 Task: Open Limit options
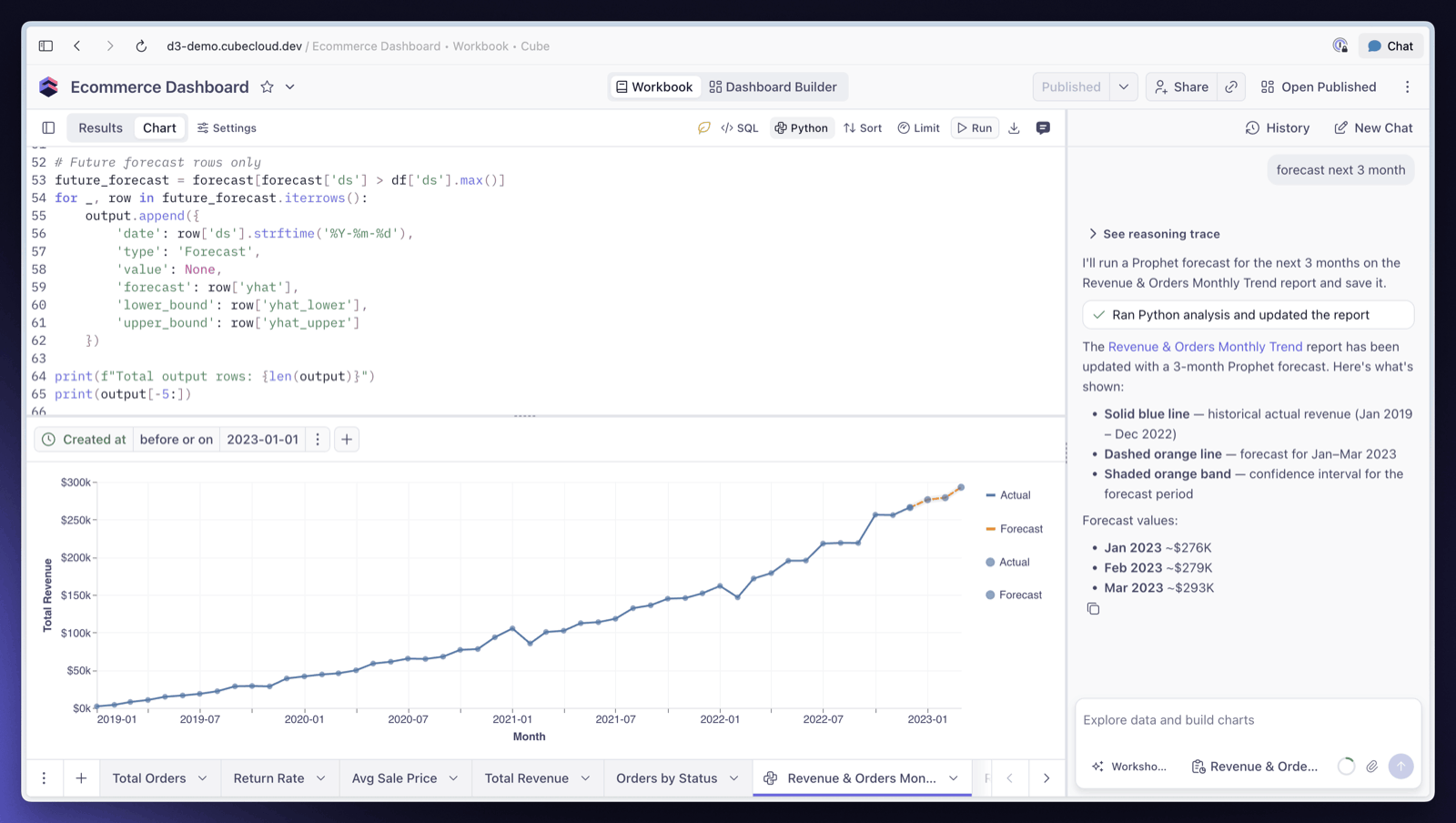point(918,127)
